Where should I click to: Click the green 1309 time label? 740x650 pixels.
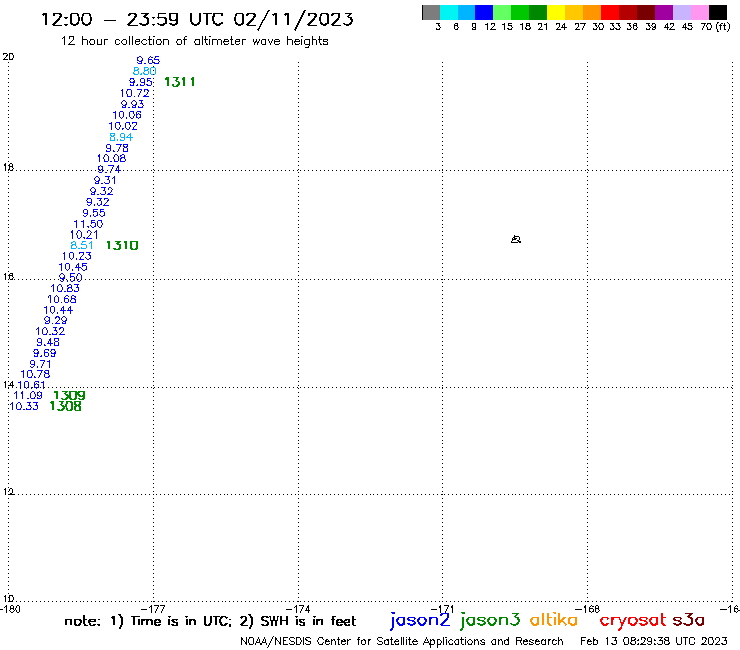point(69,396)
